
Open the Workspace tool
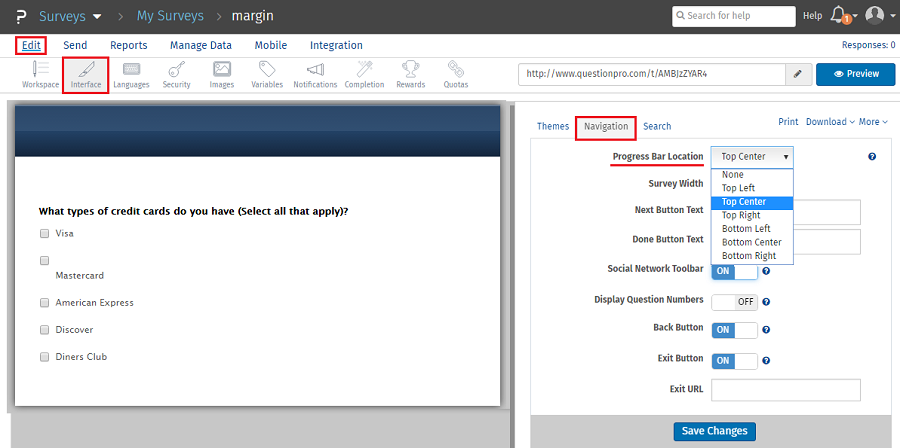click(x=40, y=75)
